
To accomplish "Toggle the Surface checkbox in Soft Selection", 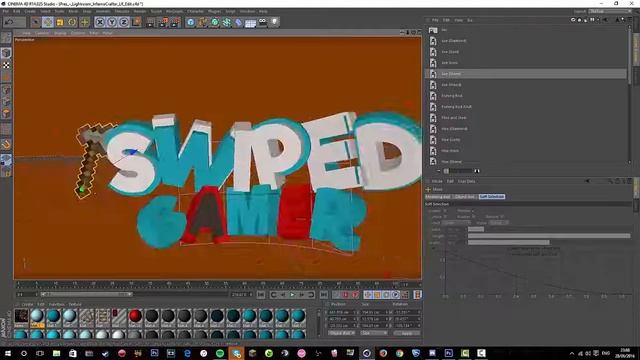I will [445, 216].
